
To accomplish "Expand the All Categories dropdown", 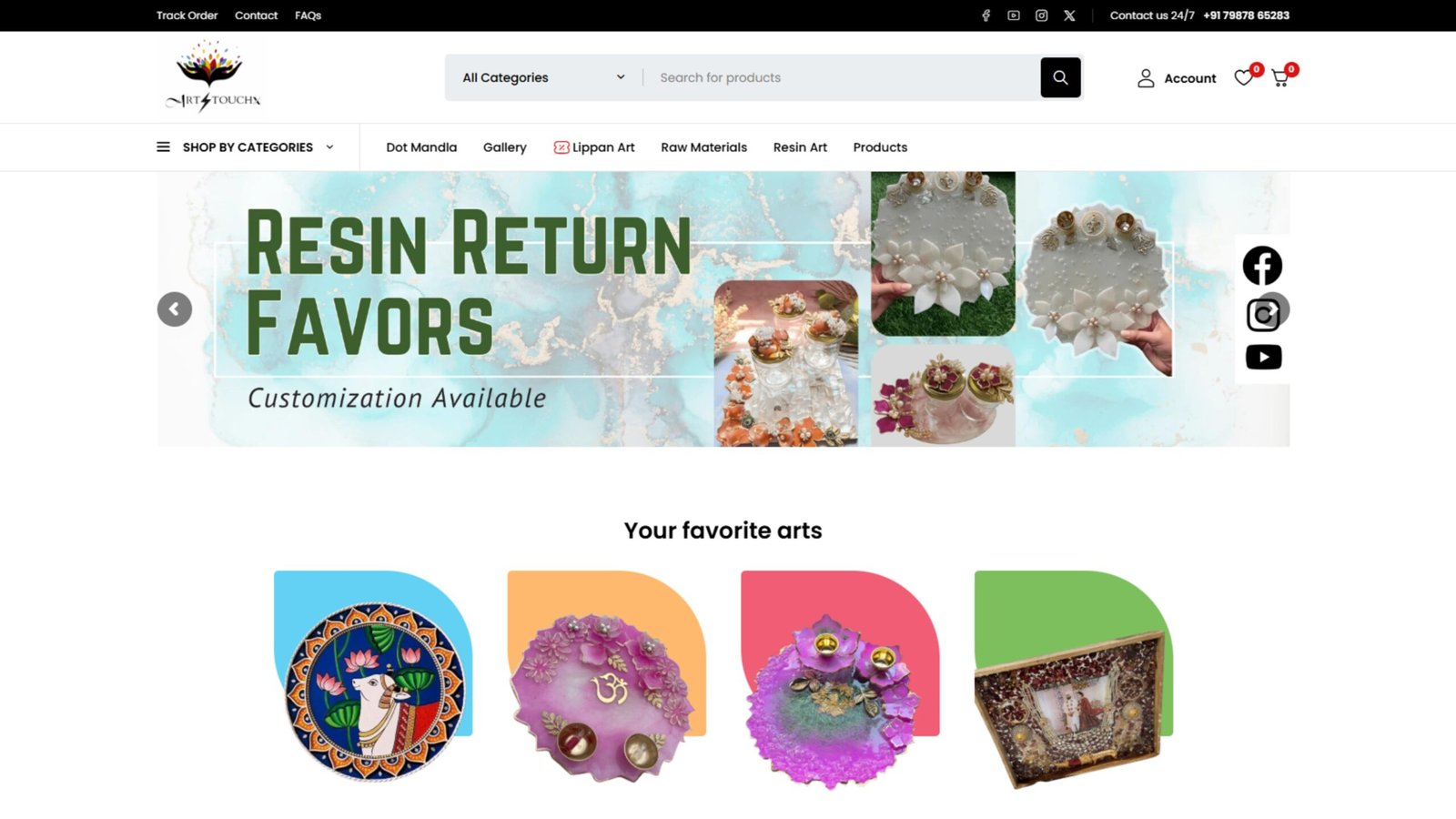I will point(543,77).
